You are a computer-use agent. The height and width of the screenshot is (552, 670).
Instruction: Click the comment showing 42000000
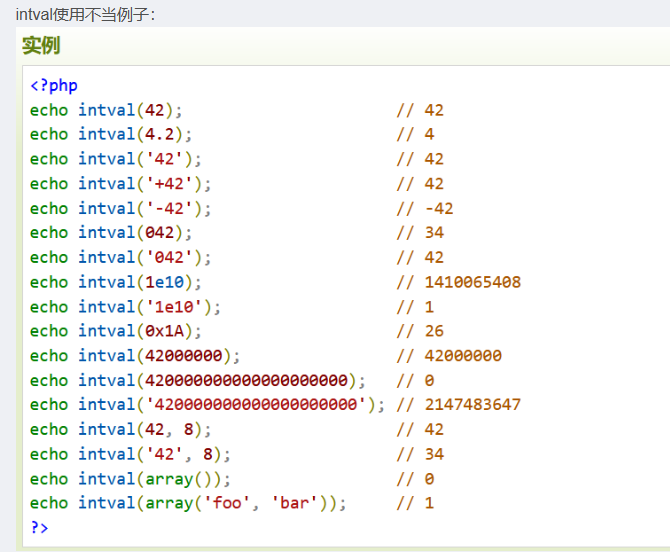(x=448, y=356)
